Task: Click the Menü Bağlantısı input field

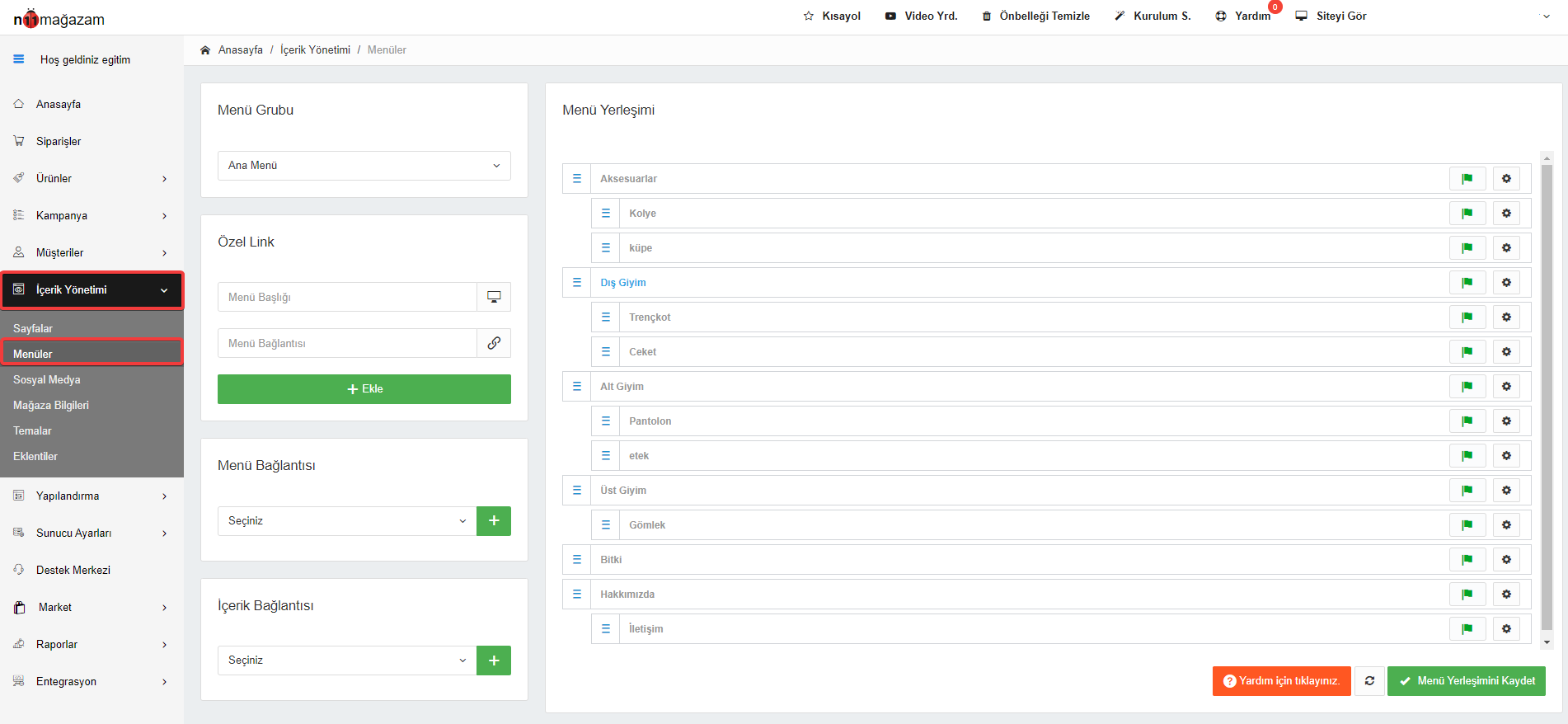Action: 347,343
